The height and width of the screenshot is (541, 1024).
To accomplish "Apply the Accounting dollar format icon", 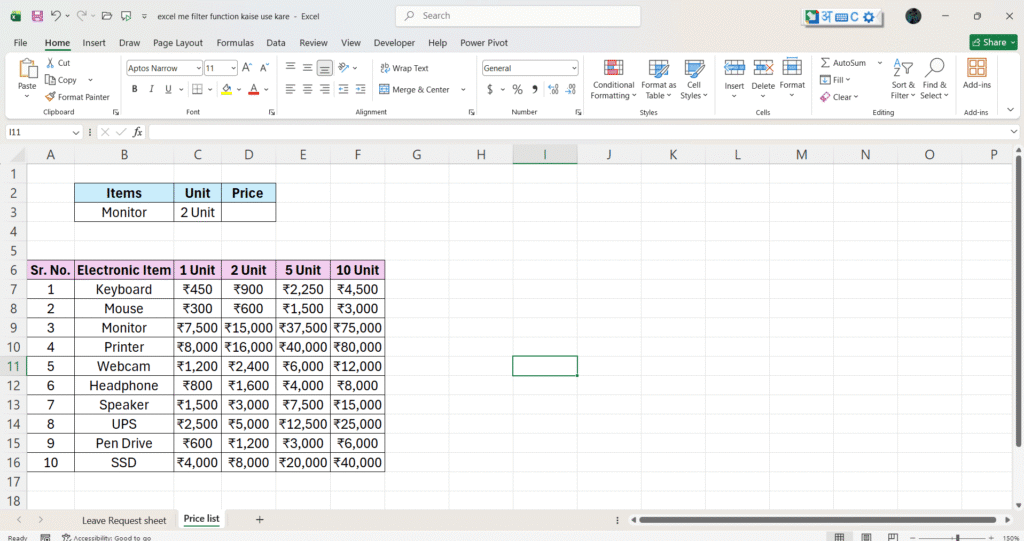I will click(x=490, y=89).
